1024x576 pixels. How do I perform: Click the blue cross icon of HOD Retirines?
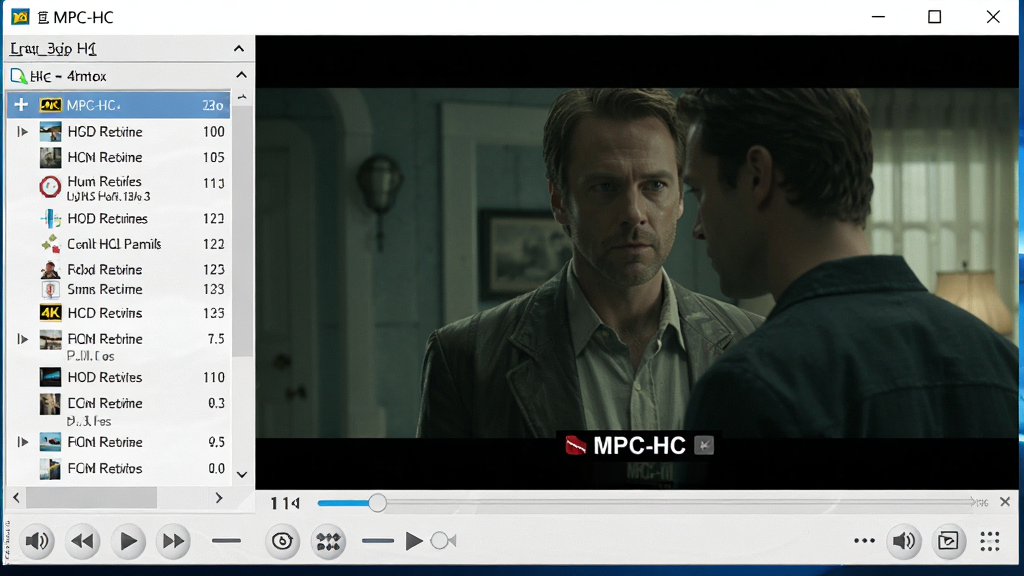50,218
